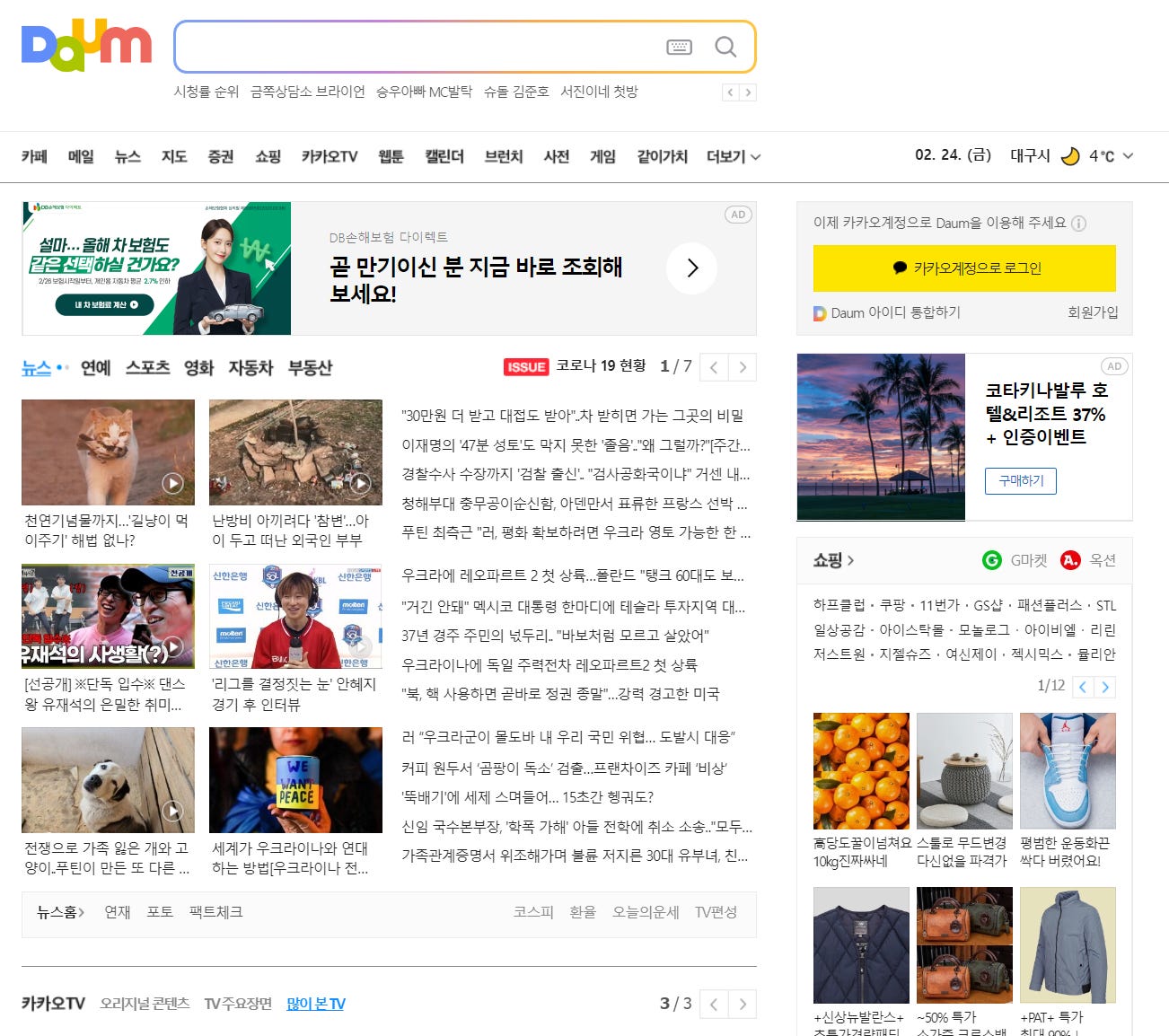
Task: Select the 자동차 news tab
Action: 250,367
